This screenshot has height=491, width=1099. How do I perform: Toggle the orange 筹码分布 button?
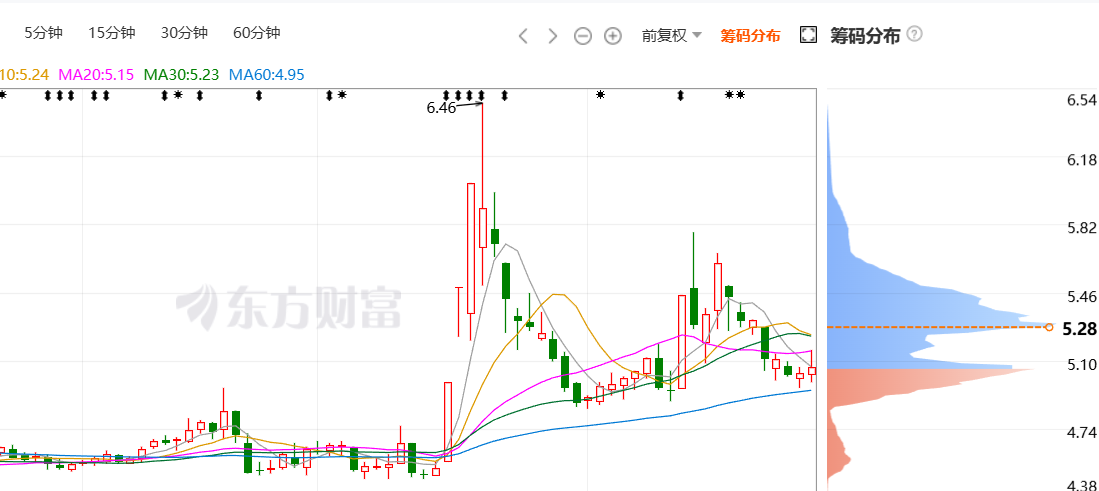click(x=750, y=36)
